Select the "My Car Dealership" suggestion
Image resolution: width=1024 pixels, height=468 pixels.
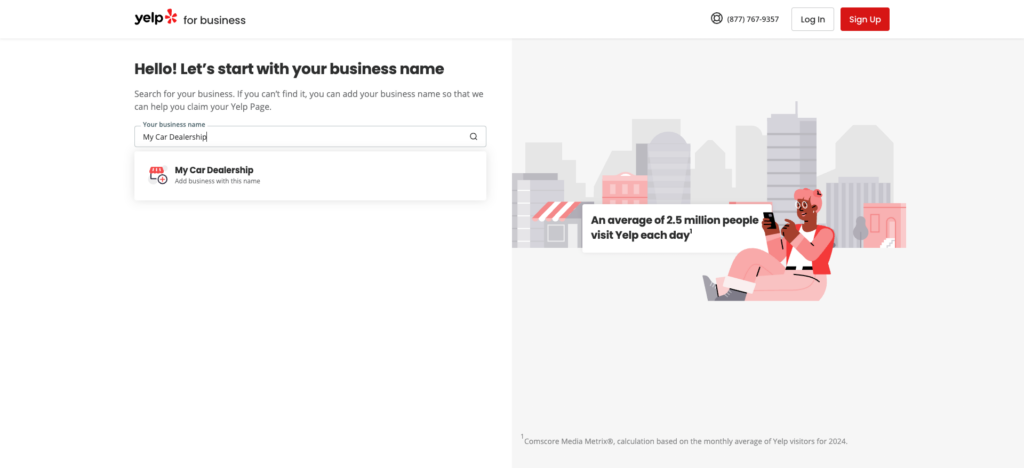pos(310,176)
